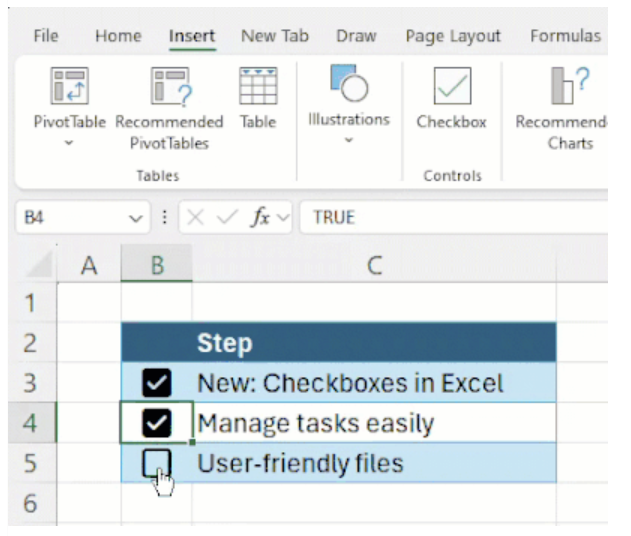Check the User-friendly files checkbox

click(x=157, y=463)
